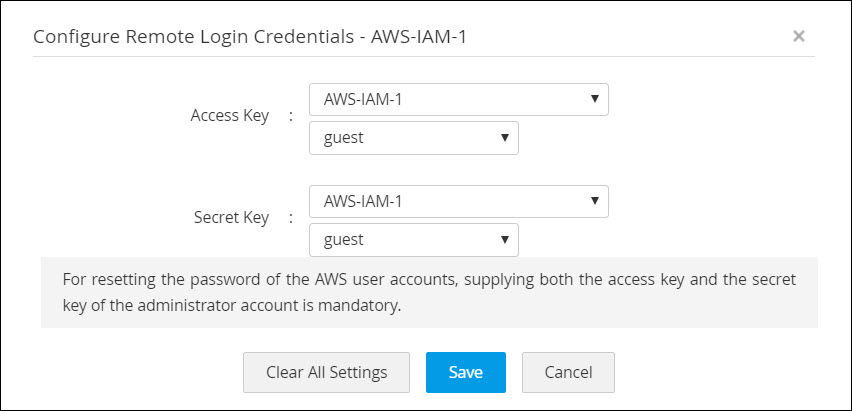Click "AWS-IAM-1" in the dialog title

tap(422, 37)
